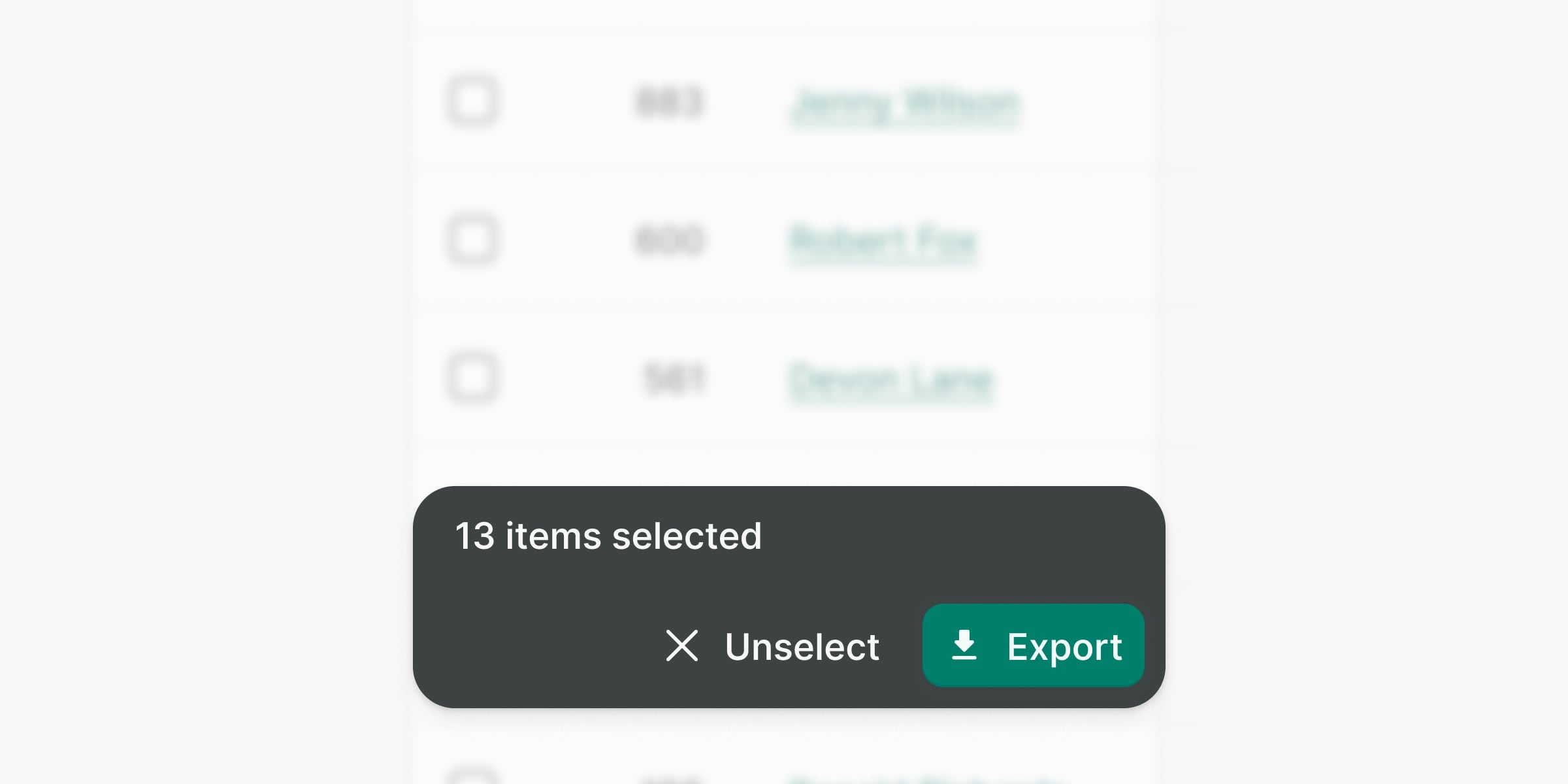Open the Jenny Wilson link

coord(905,105)
